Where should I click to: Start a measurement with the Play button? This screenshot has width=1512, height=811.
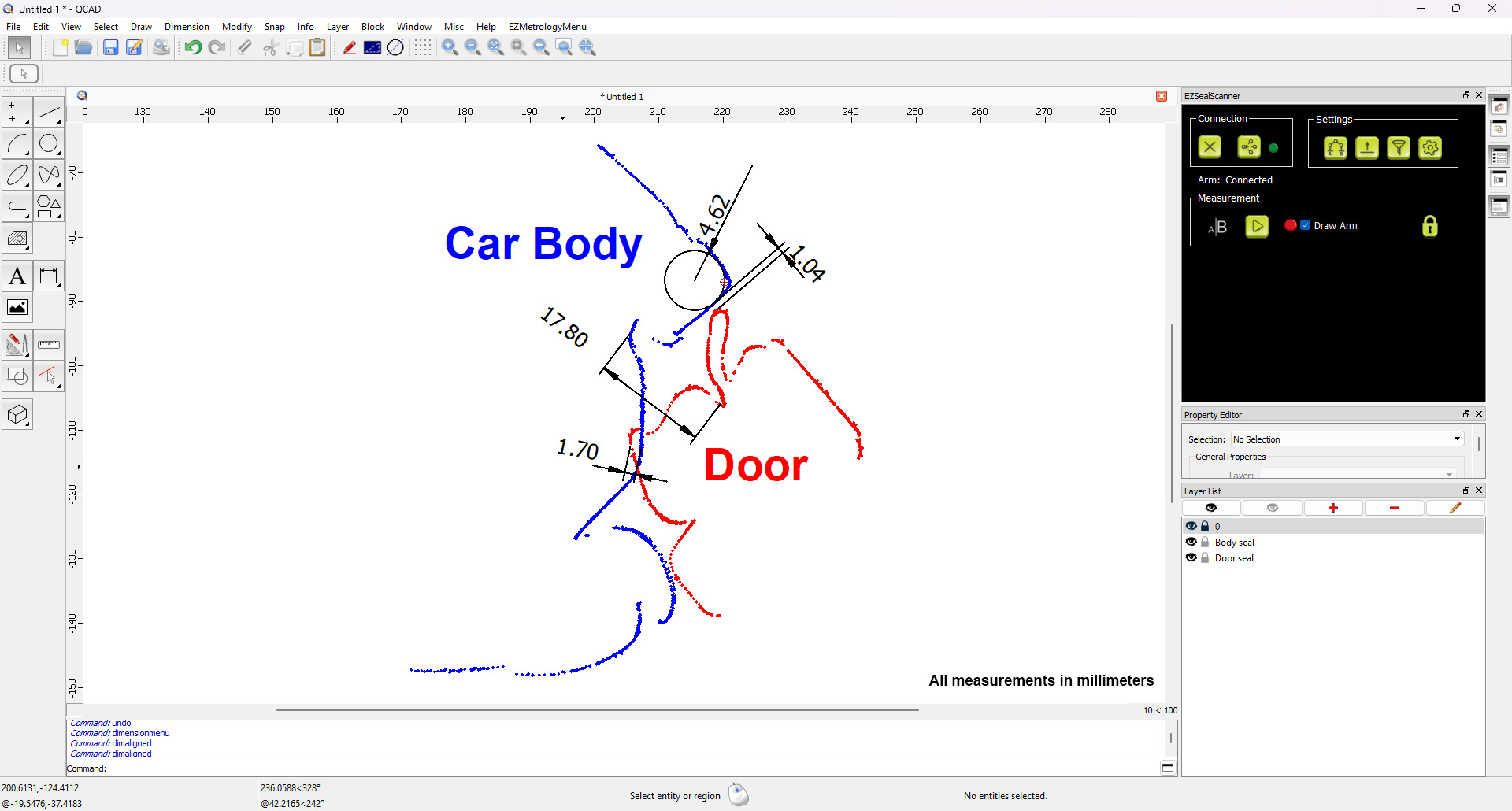coord(1258,226)
